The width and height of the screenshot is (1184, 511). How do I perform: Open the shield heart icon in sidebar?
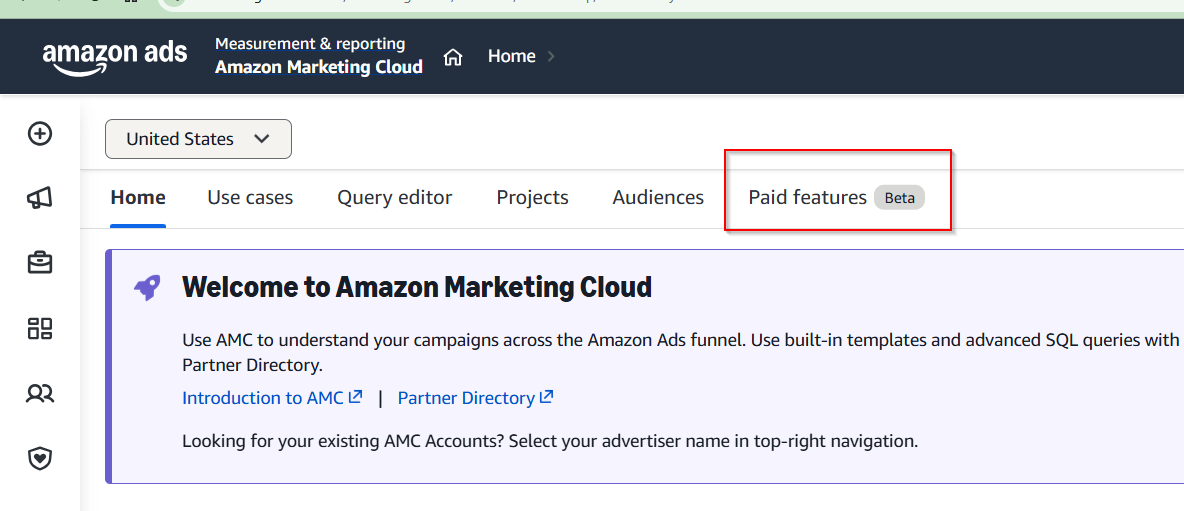[x=39, y=458]
